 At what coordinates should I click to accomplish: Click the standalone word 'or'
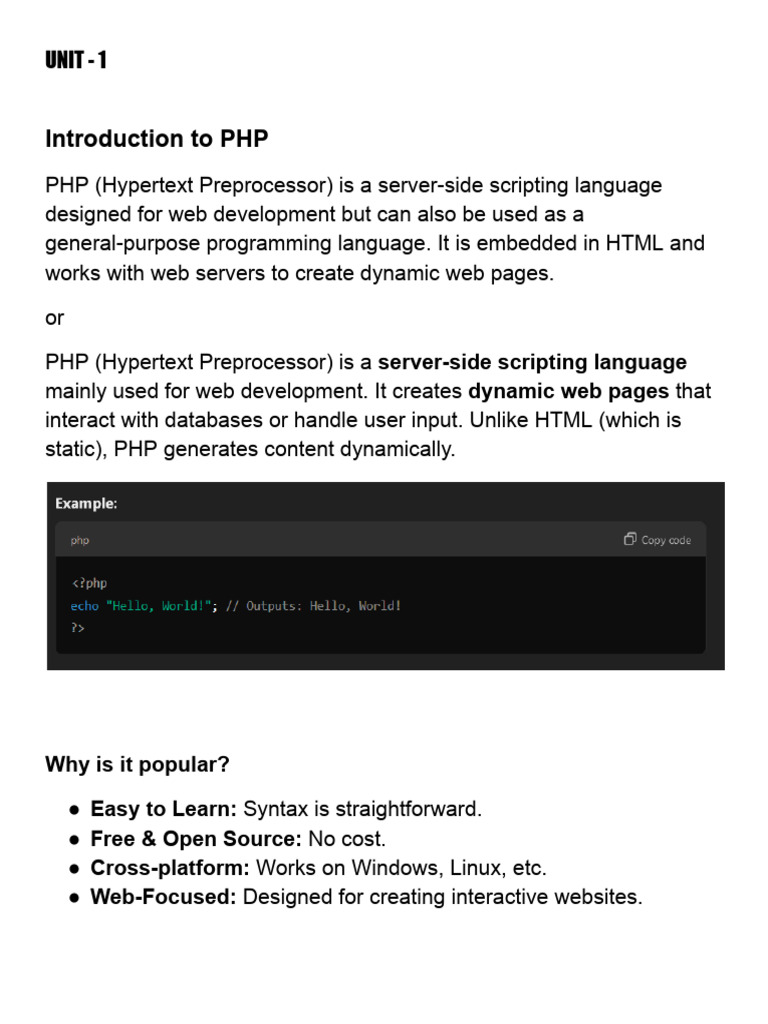point(54,318)
